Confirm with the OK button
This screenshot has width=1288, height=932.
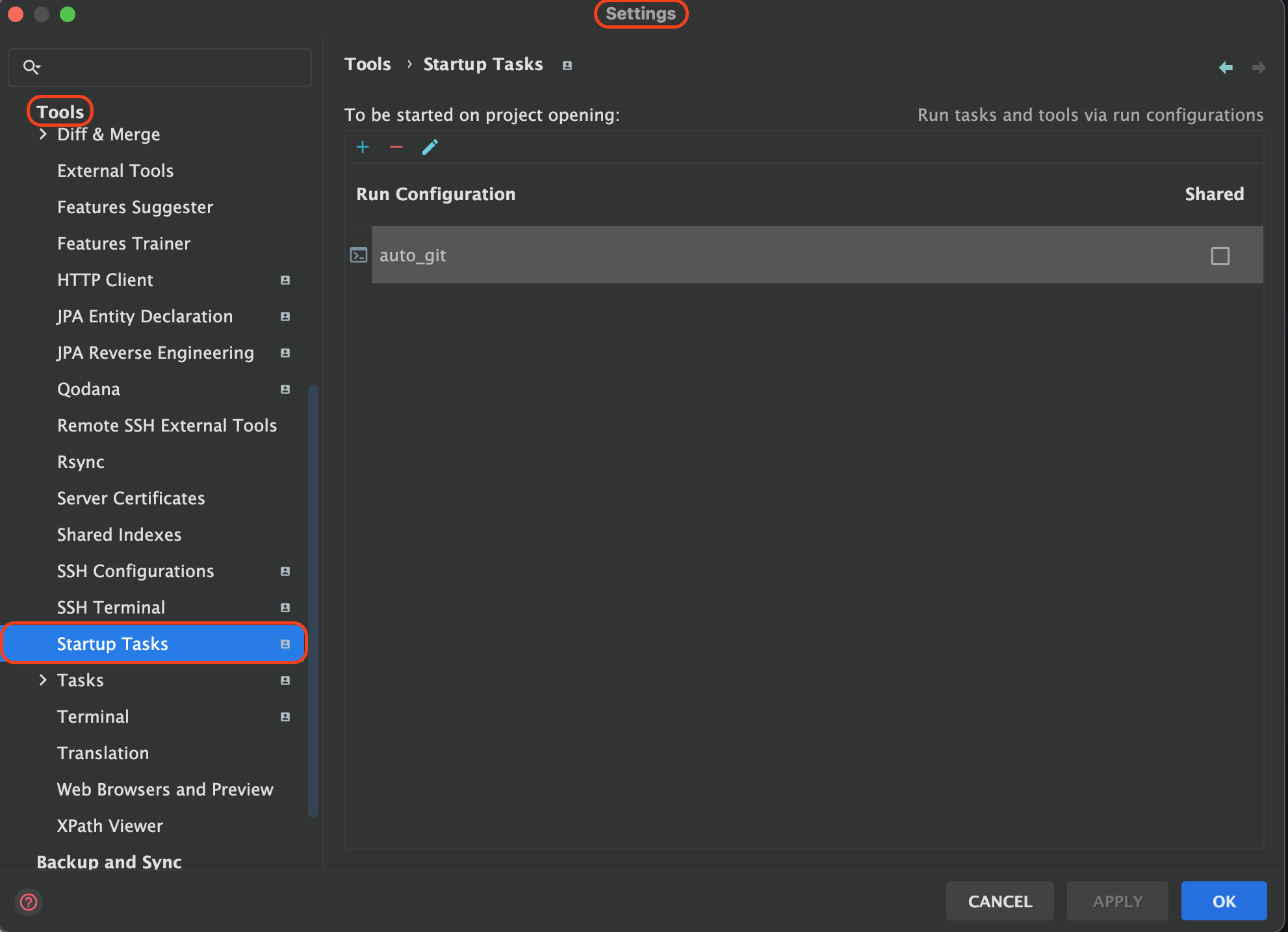click(1224, 901)
